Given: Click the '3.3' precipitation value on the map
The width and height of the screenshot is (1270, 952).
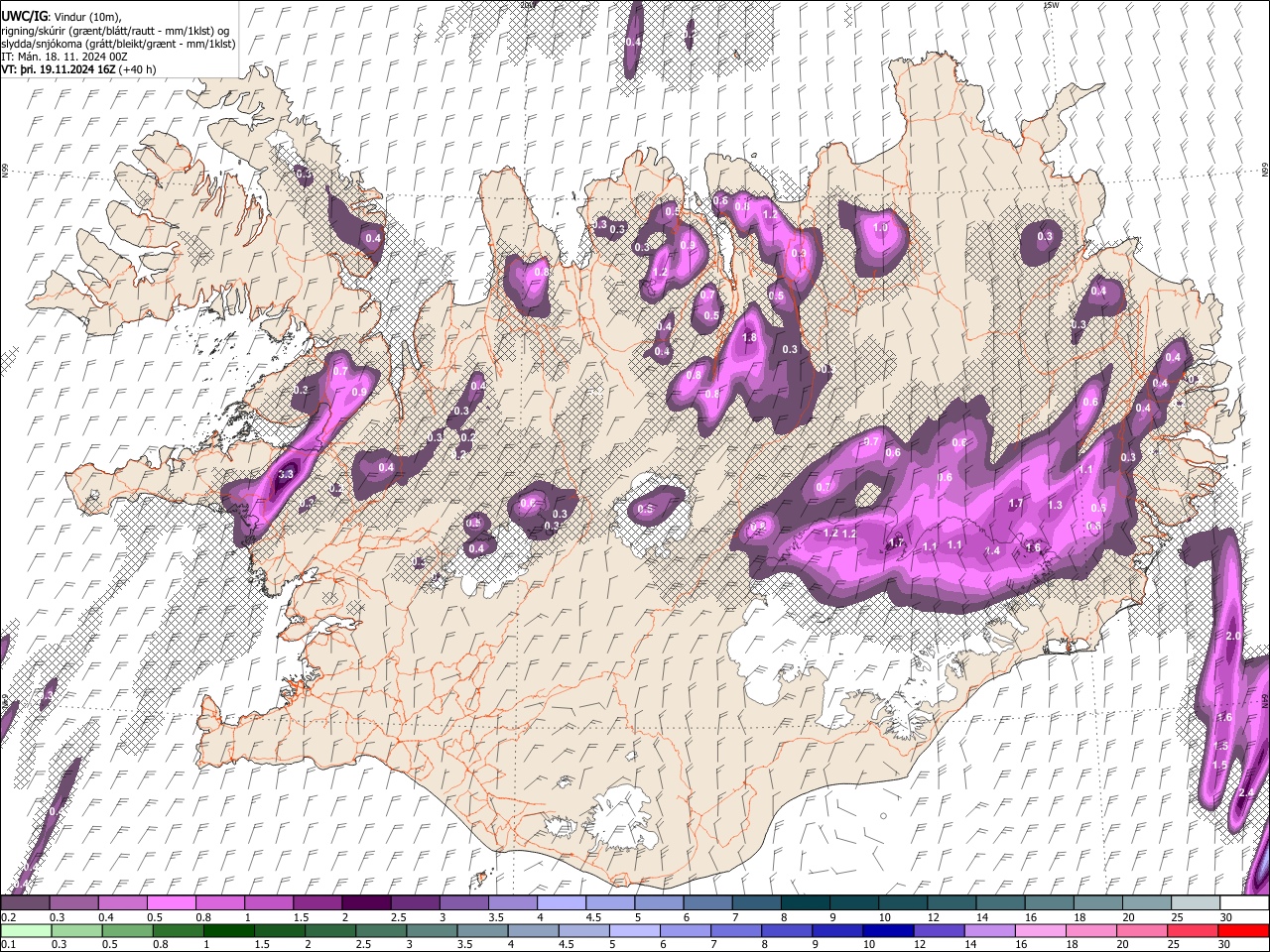Looking at the screenshot, I should tap(287, 474).
